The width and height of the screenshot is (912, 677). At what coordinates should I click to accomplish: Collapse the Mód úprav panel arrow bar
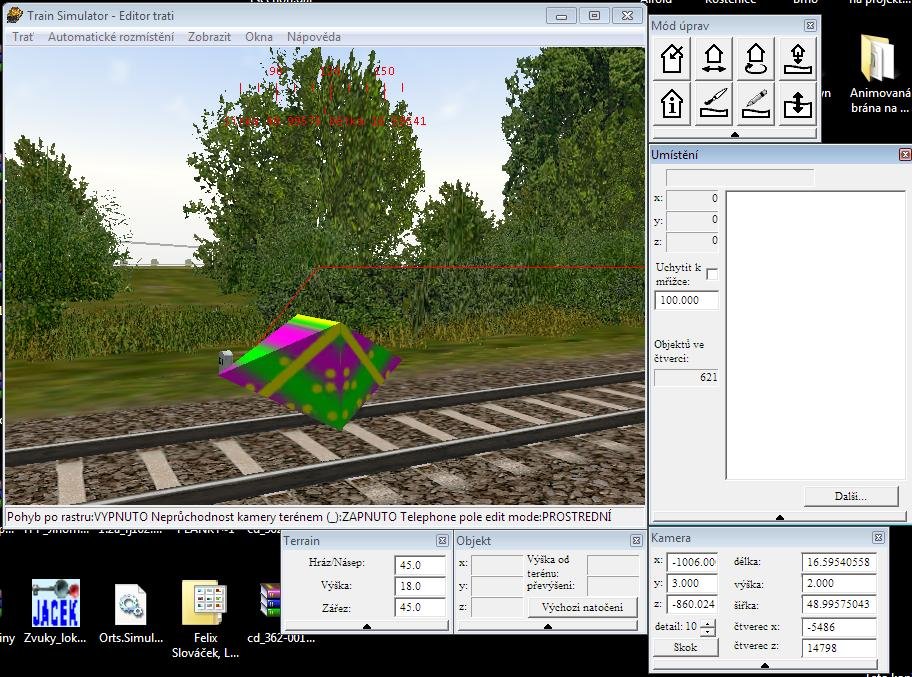coord(735,134)
